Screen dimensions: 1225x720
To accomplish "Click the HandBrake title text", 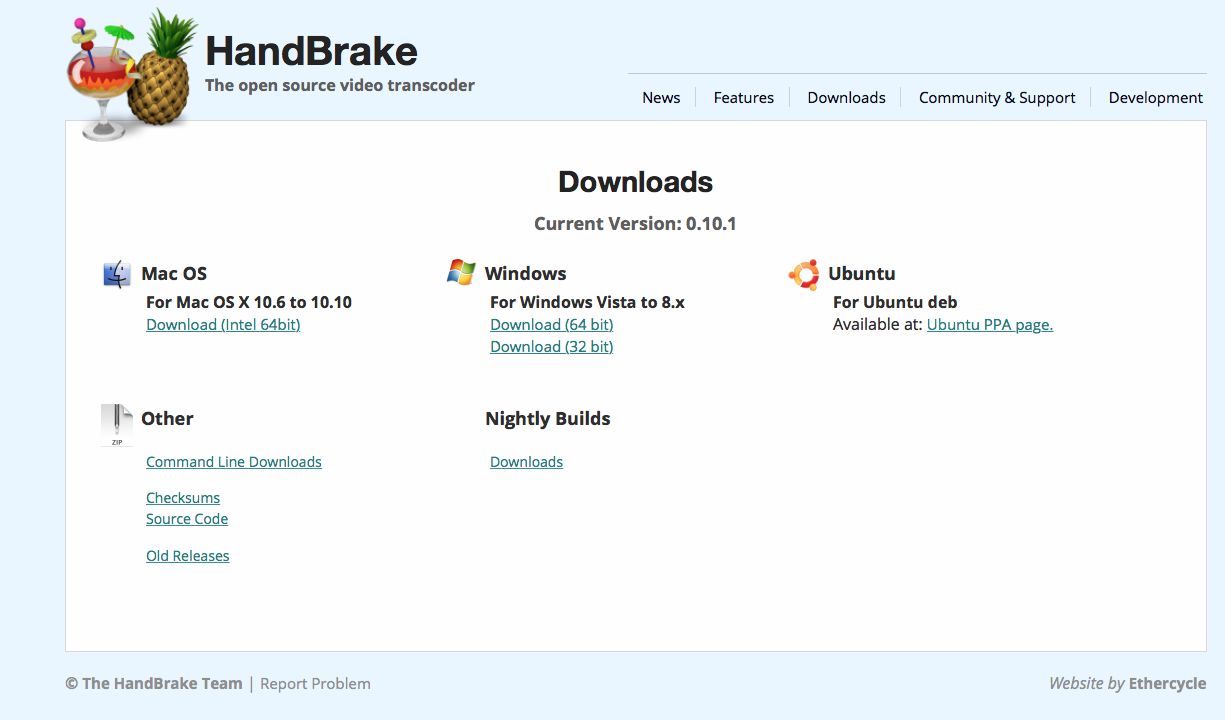I will (311, 51).
